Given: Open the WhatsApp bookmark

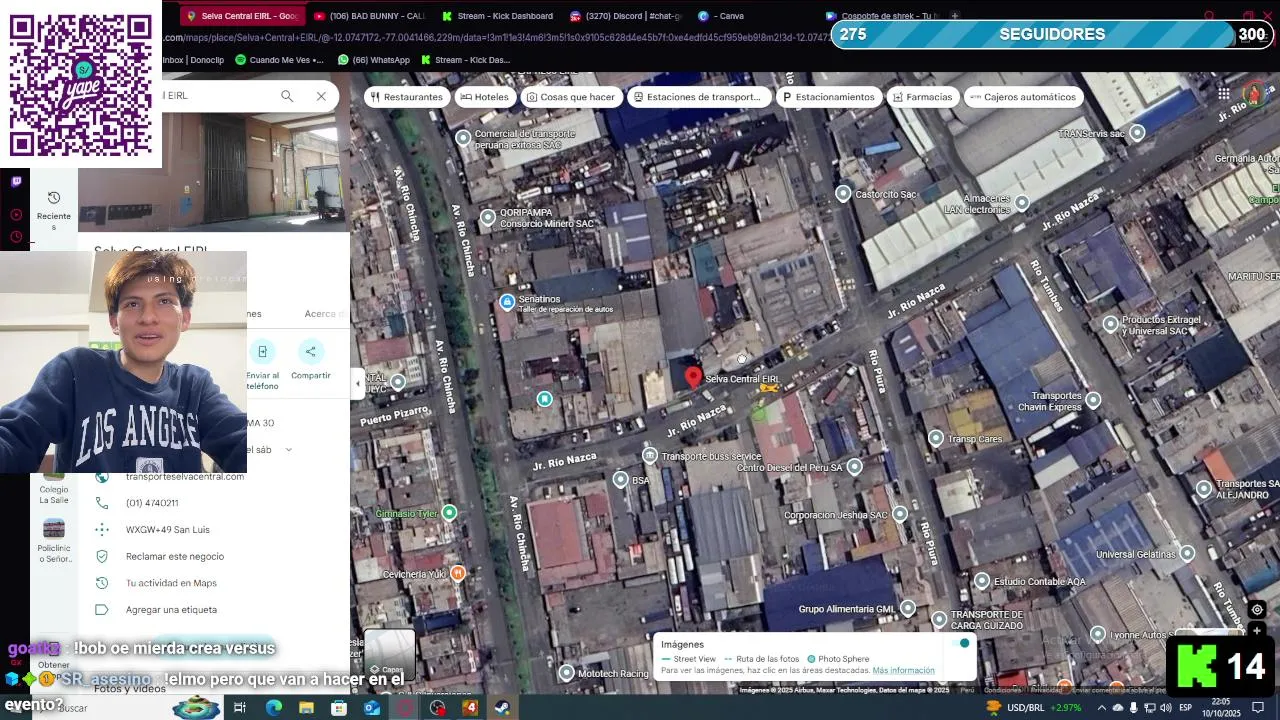Looking at the screenshot, I should tap(374, 60).
